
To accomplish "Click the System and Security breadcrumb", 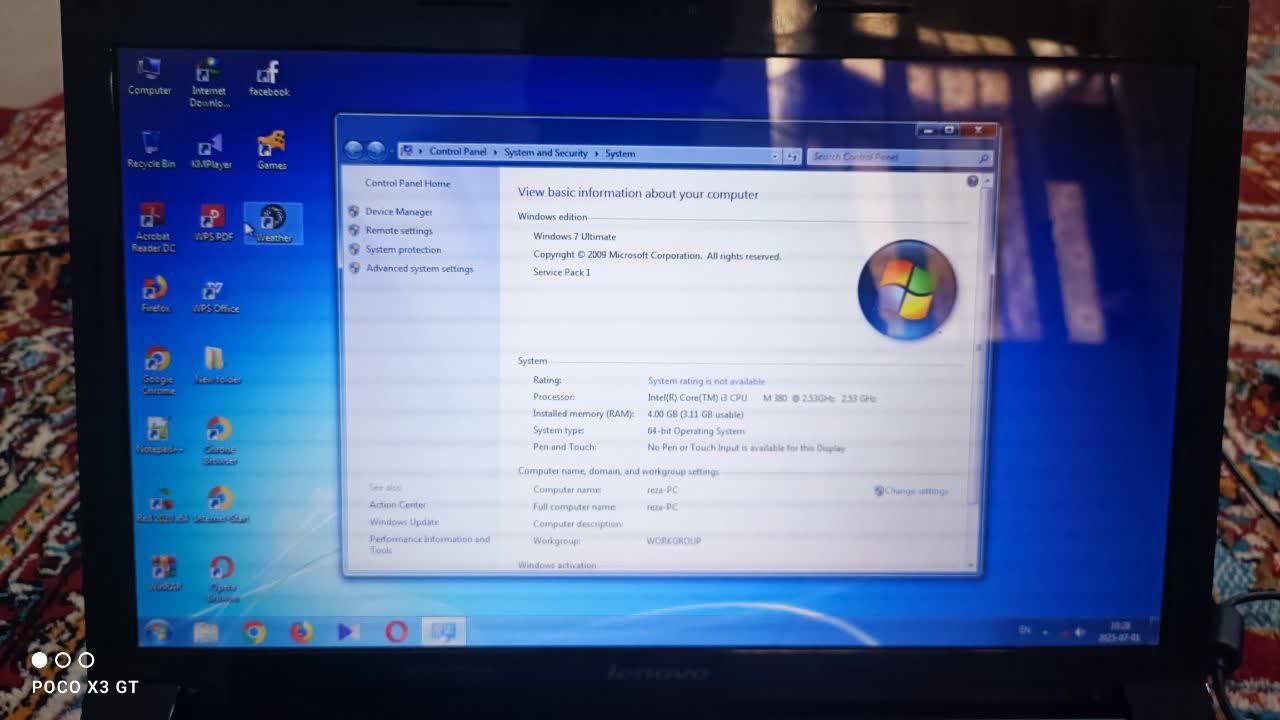I will 546,153.
